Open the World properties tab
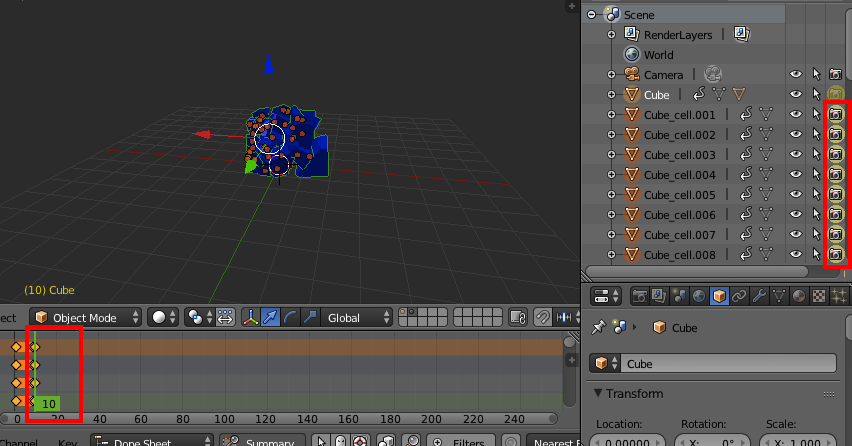The height and width of the screenshot is (446, 852). [699, 296]
